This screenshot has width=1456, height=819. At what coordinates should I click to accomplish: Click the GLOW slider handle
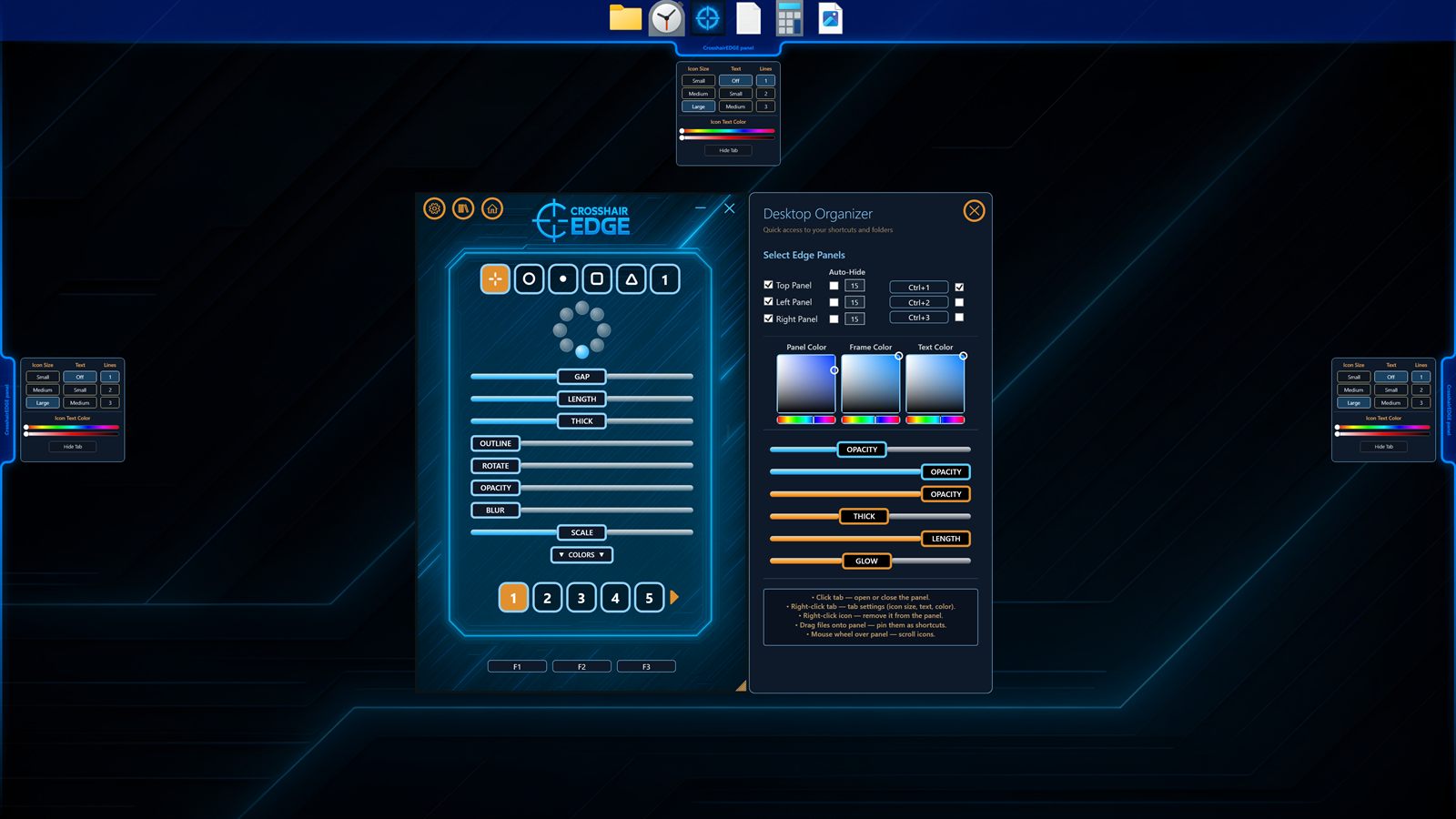click(866, 561)
